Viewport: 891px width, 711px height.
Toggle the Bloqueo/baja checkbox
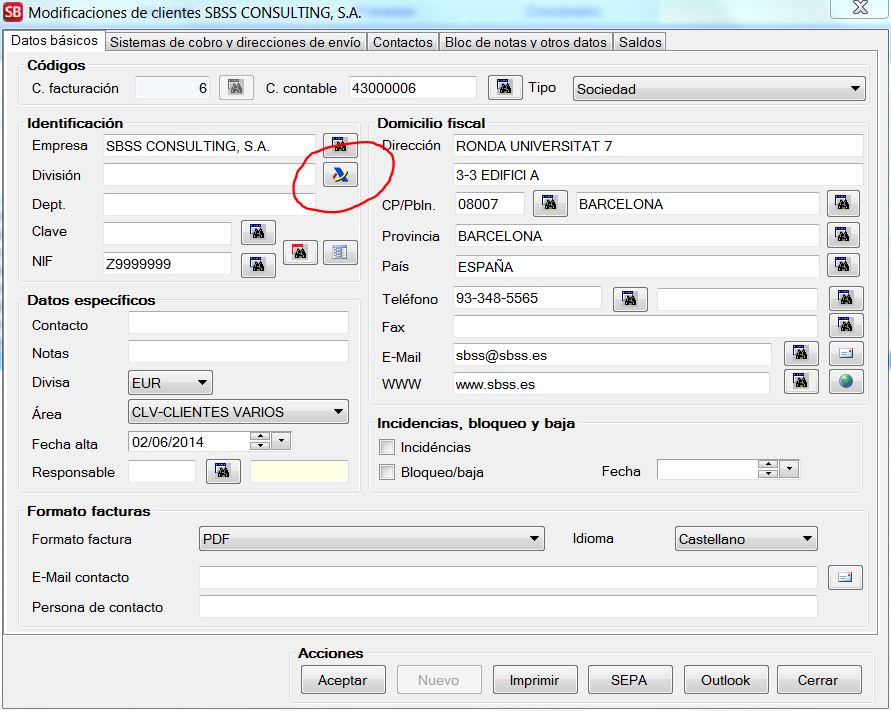coord(387,472)
